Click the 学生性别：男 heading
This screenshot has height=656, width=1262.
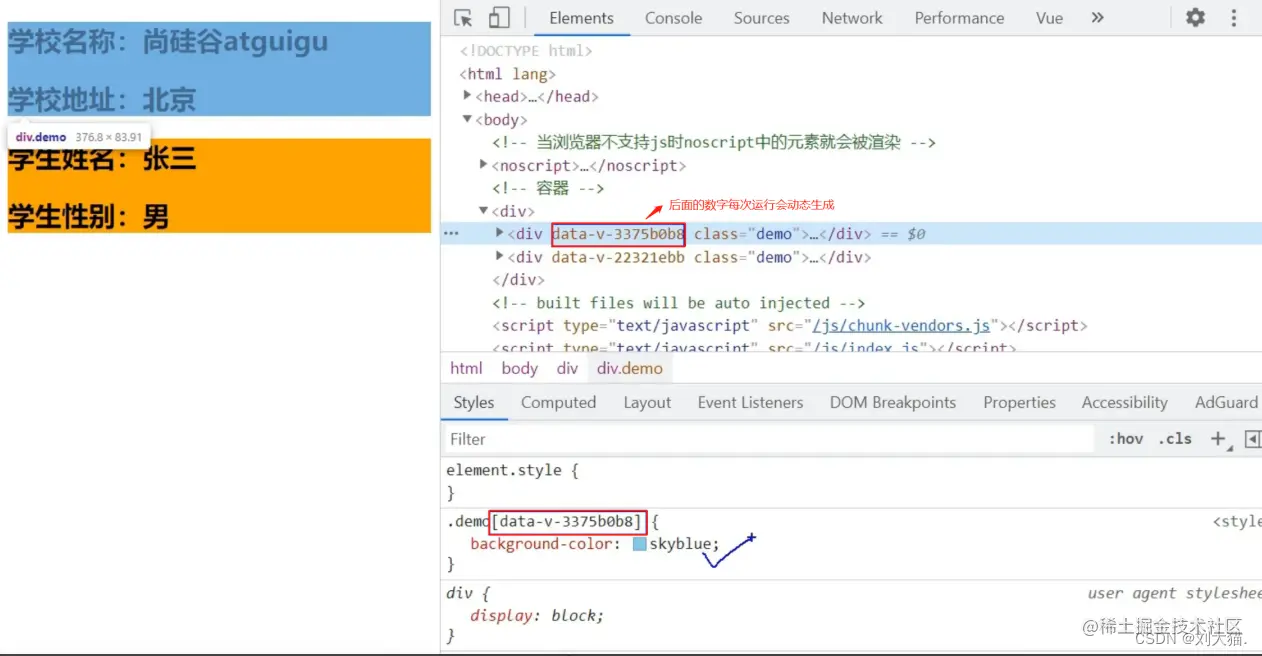(x=89, y=216)
